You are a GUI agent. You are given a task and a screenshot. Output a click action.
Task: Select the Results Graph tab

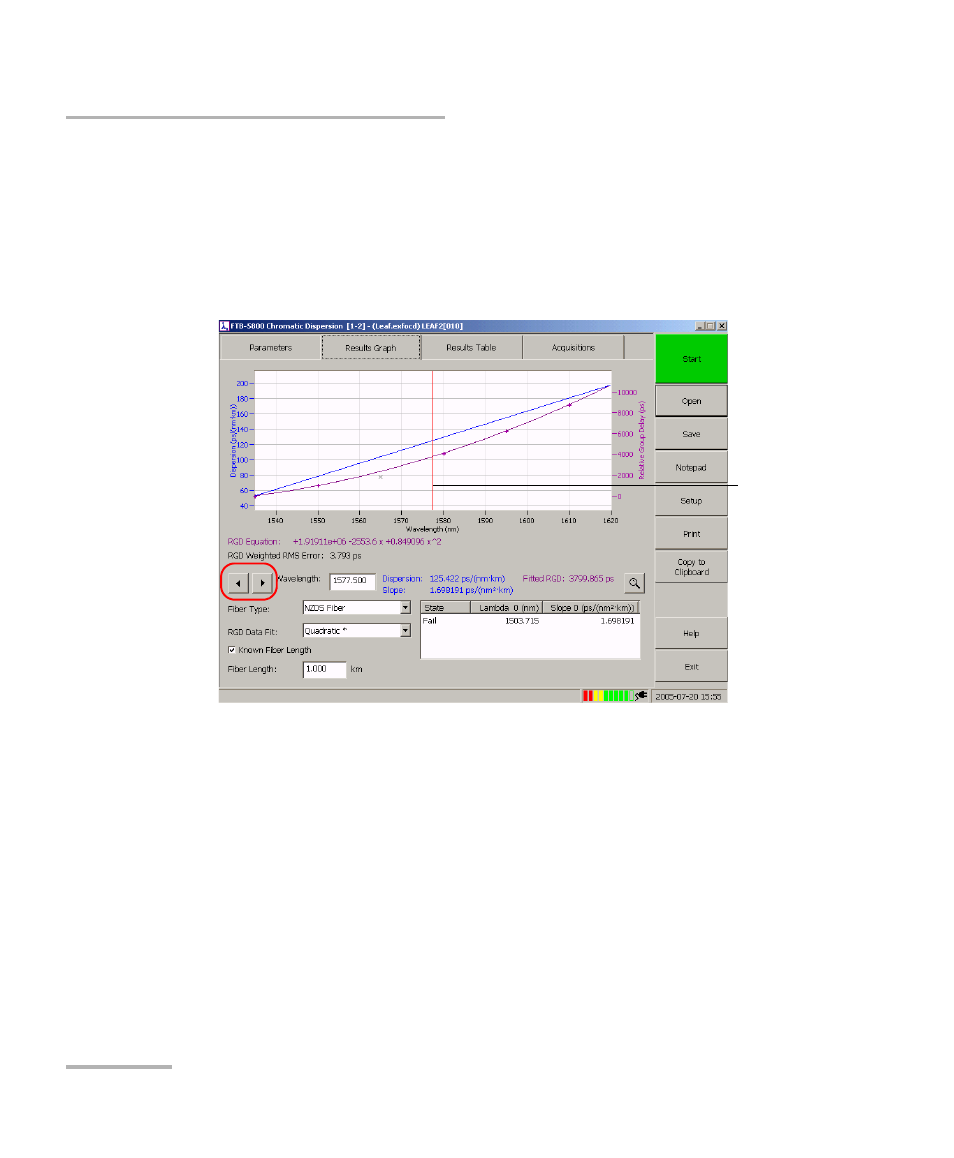tap(371, 348)
